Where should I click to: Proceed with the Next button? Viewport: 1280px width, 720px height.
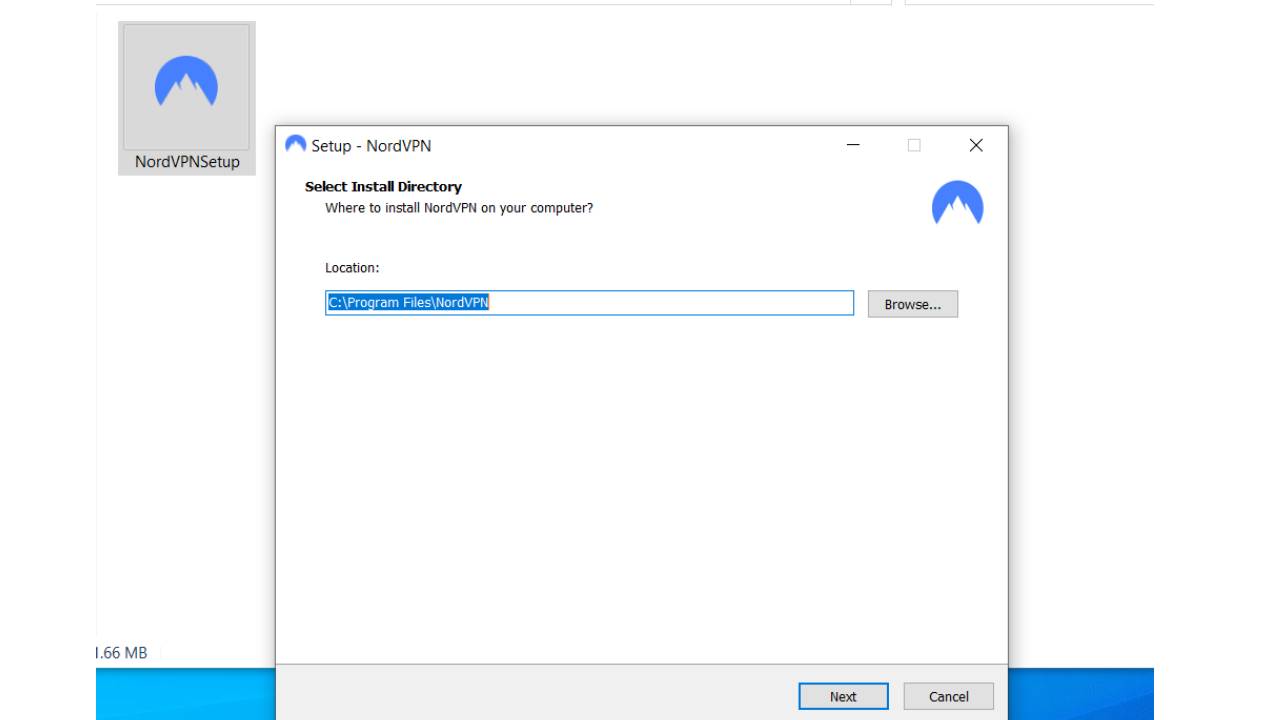843,696
